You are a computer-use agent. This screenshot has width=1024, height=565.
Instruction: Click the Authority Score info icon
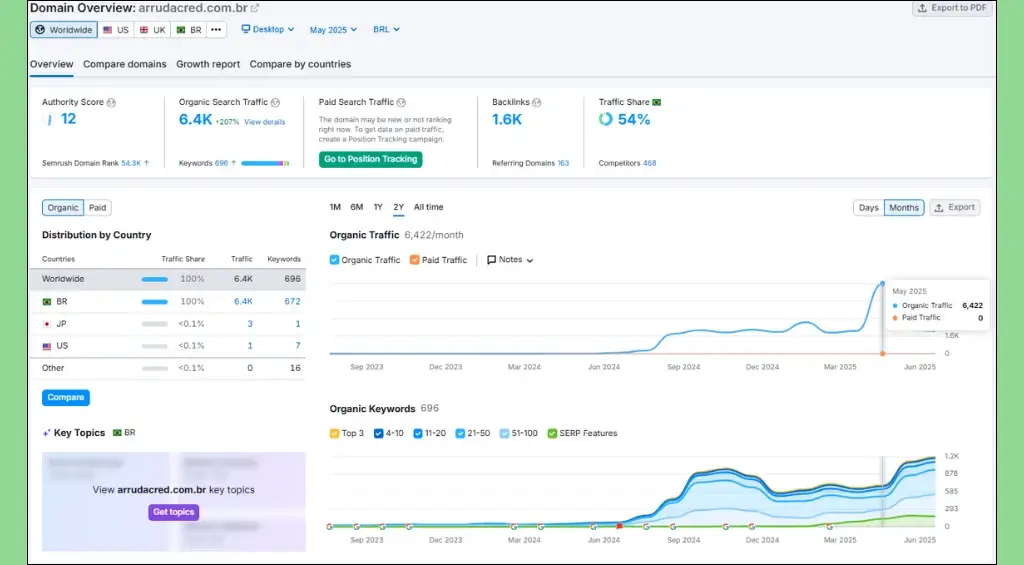(111, 103)
